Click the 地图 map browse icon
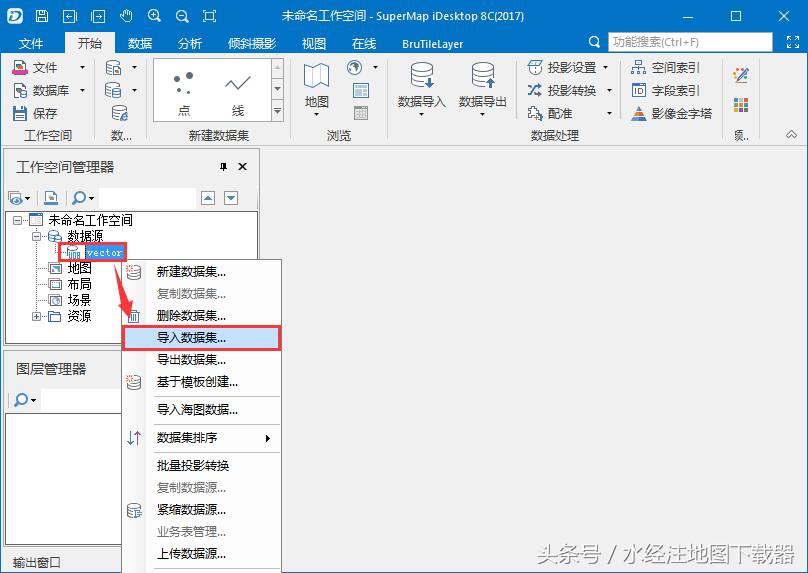 [316, 91]
